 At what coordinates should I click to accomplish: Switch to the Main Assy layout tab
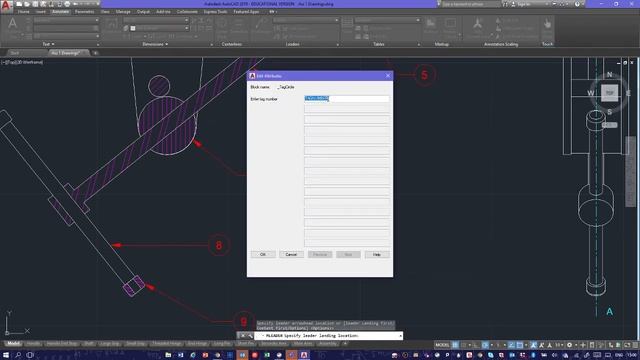tap(303, 344)
